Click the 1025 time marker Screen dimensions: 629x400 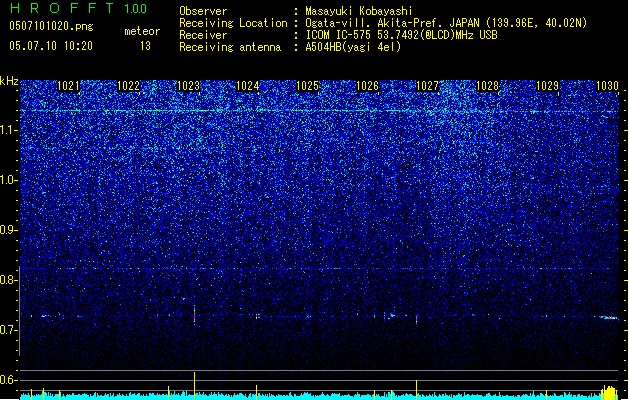[x=308, y=86]
